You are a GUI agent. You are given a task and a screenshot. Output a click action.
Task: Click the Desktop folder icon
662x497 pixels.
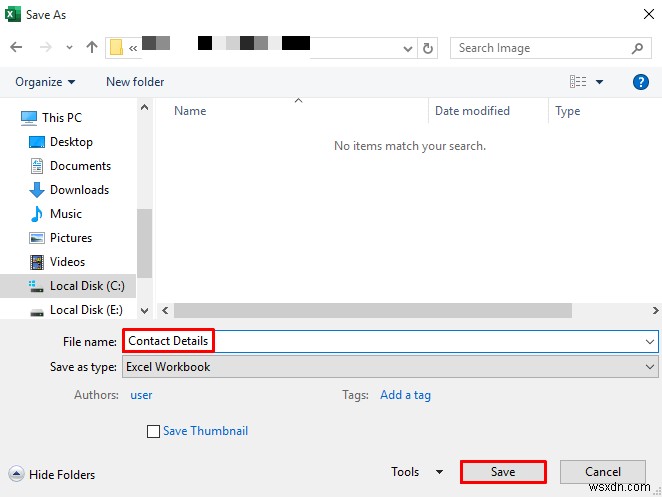point(37,142)
